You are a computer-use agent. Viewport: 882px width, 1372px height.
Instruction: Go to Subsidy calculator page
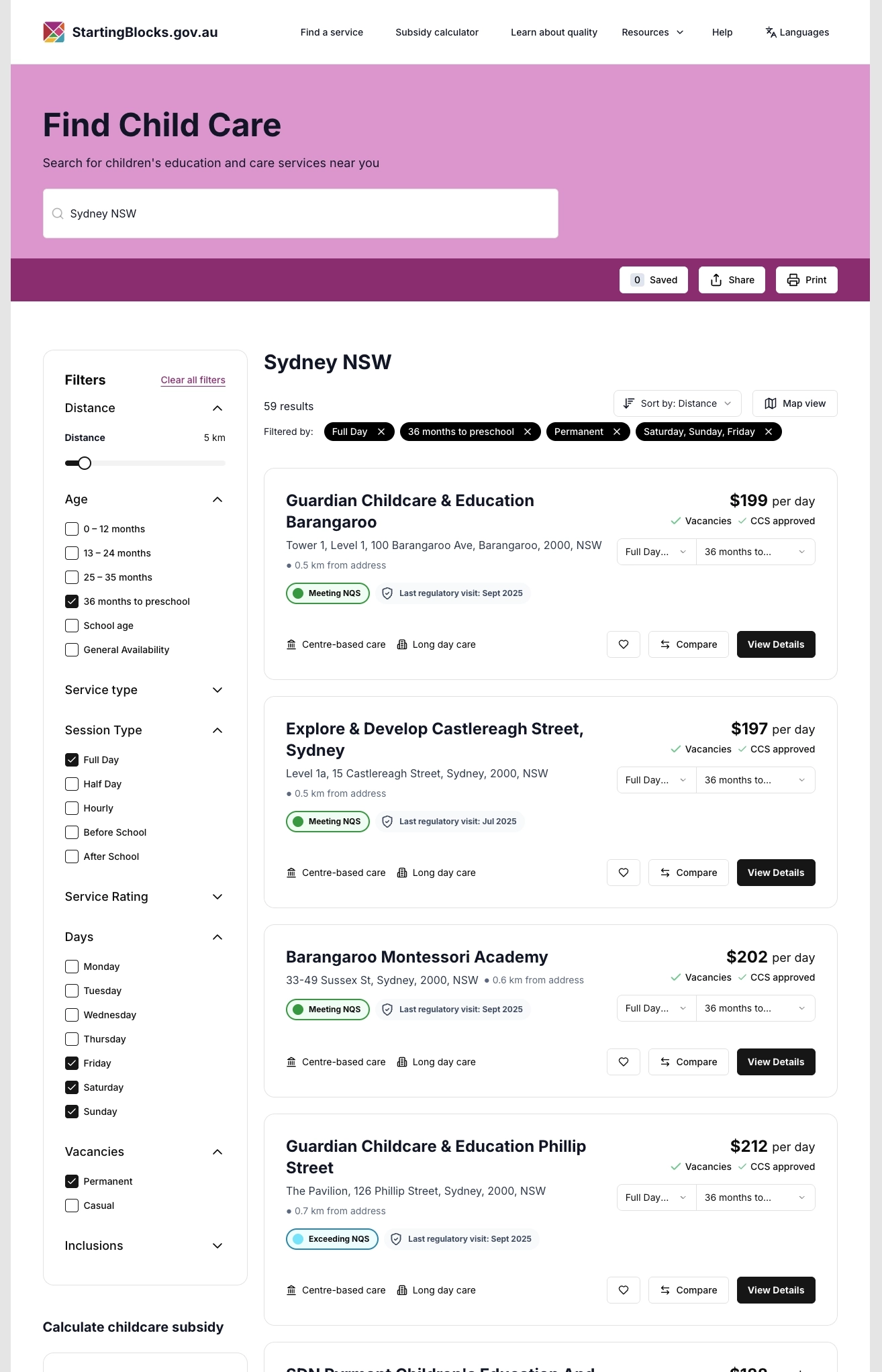437,32
